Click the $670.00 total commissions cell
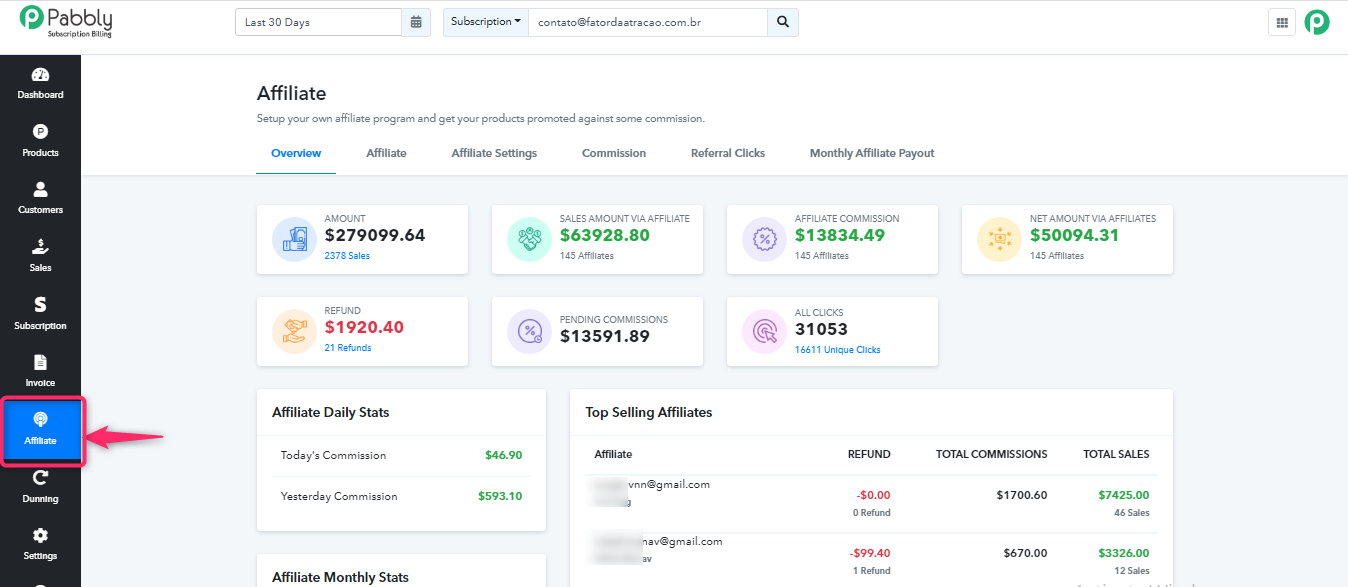 [x=1026, y=553]
